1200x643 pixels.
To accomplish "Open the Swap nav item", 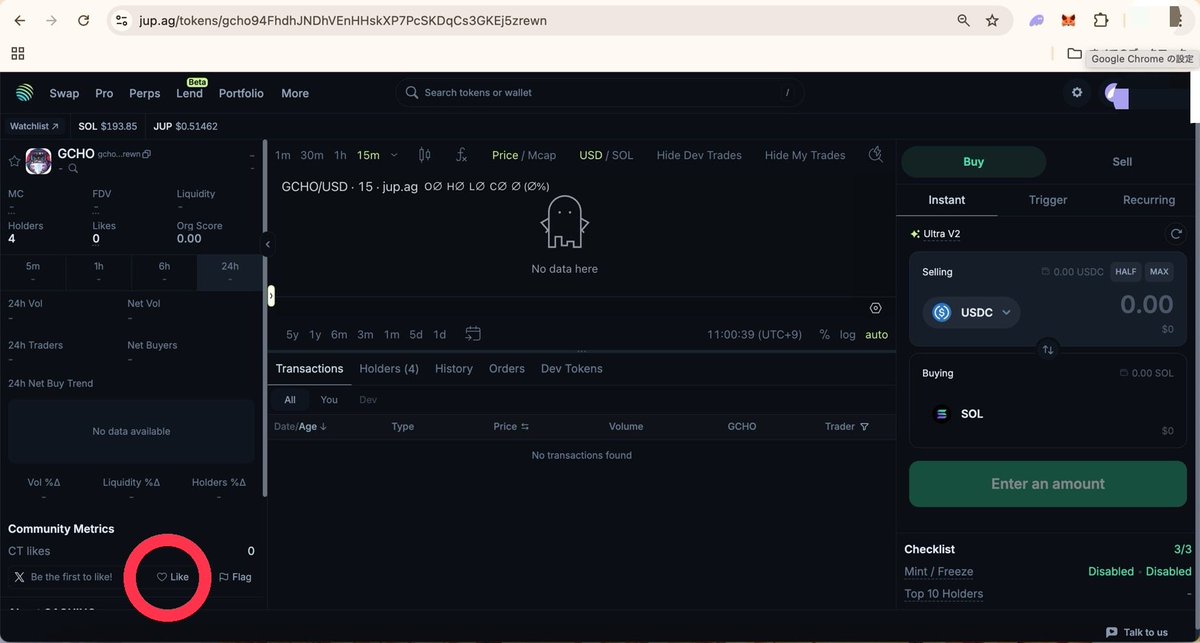I will (64, 93).
